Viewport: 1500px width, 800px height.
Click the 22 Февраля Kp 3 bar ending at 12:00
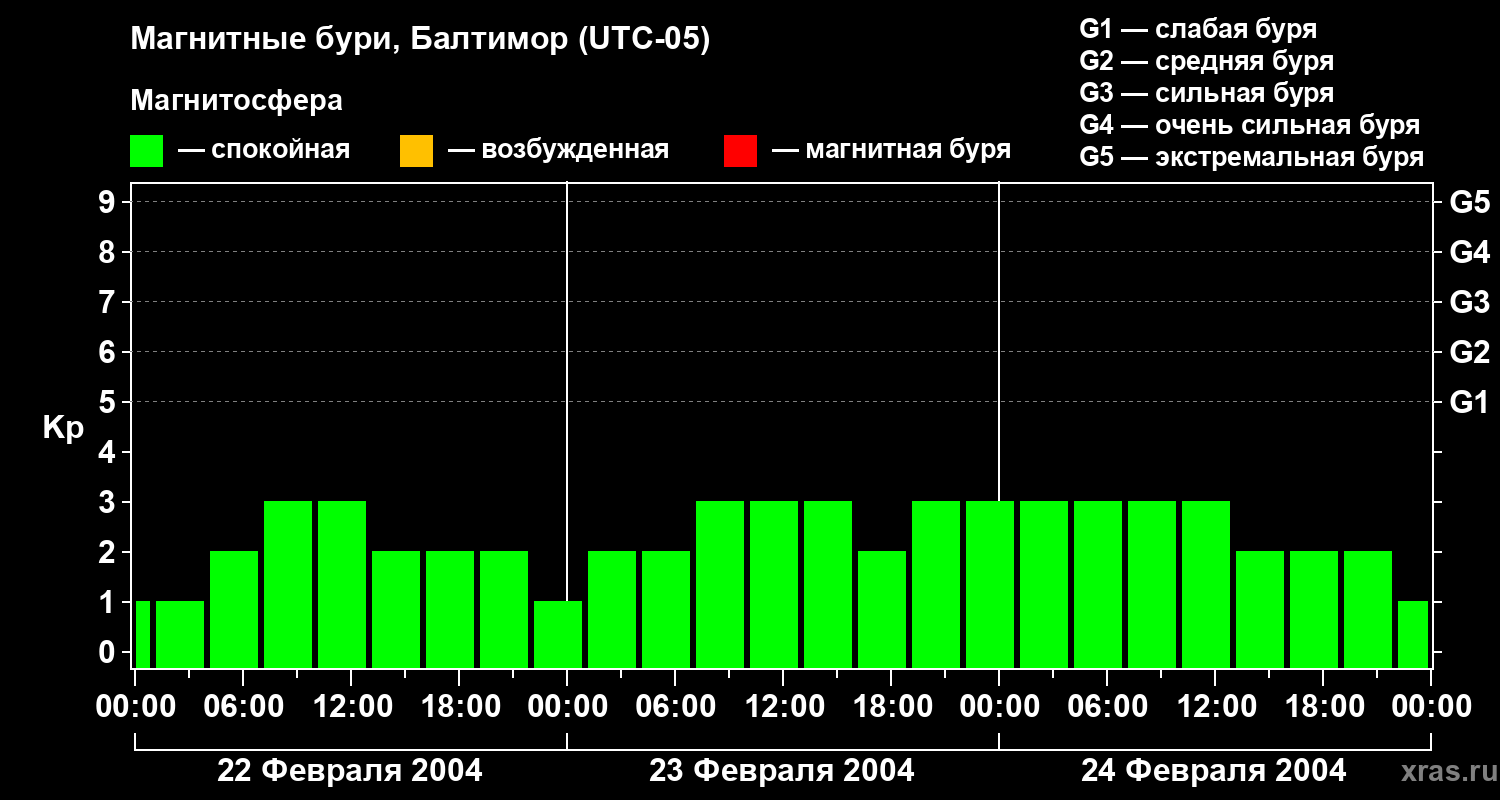pos(342,584)
